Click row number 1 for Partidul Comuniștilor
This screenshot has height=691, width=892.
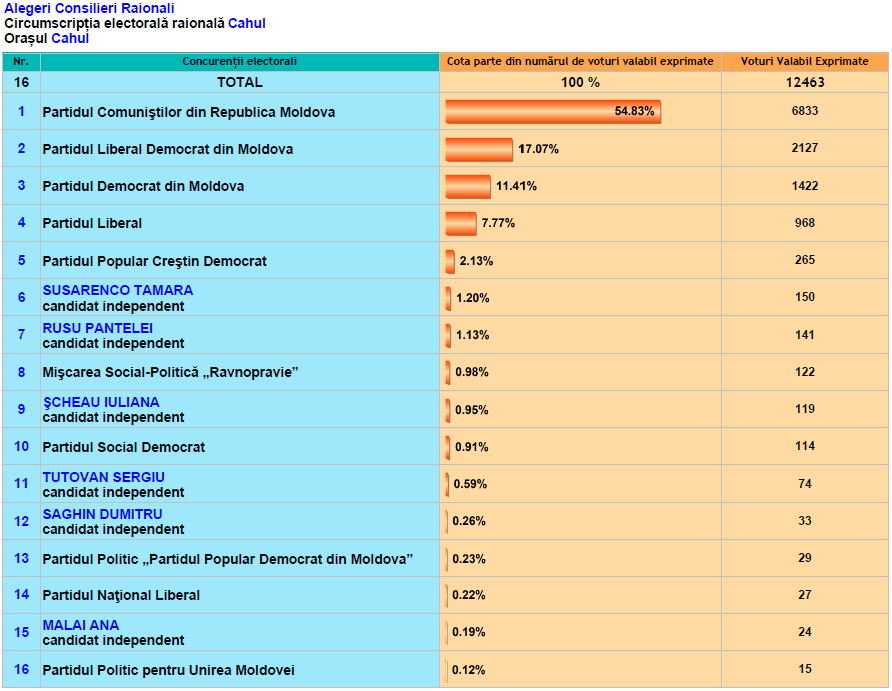(x=21, y=111)
